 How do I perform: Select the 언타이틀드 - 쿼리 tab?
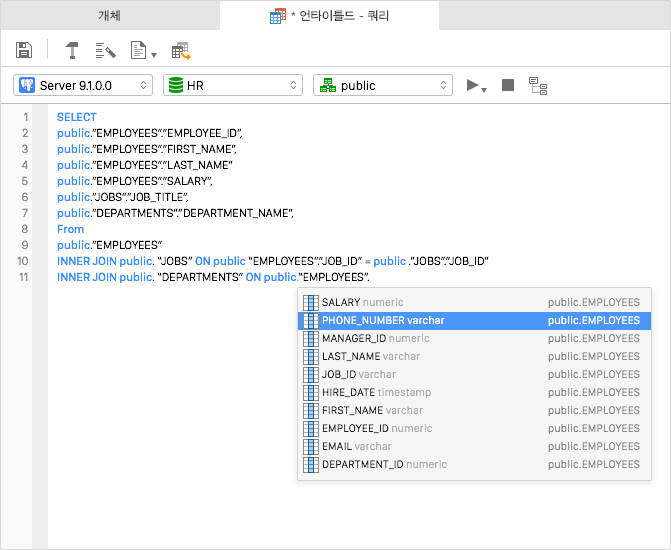point(334,16)
